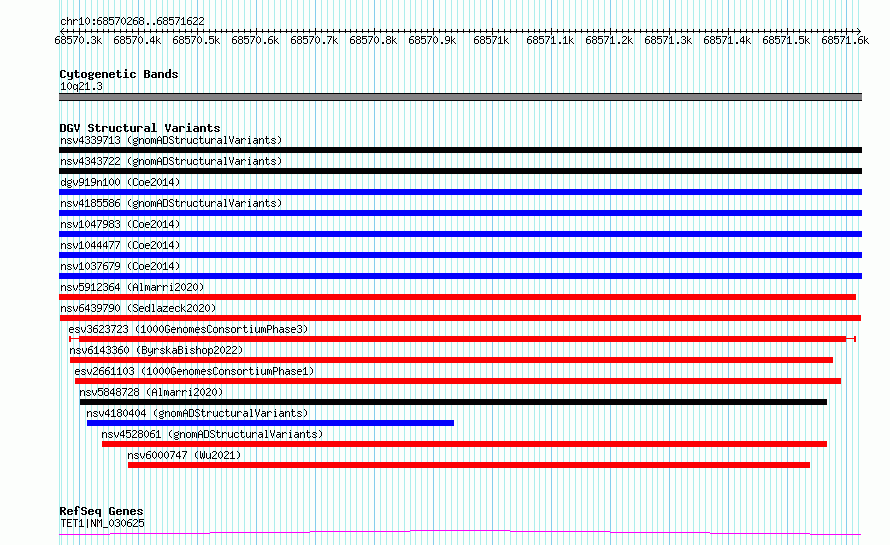Select the red bar under nsv6143360
Viewport: 890px width, 545px height.
coord(451,360)
